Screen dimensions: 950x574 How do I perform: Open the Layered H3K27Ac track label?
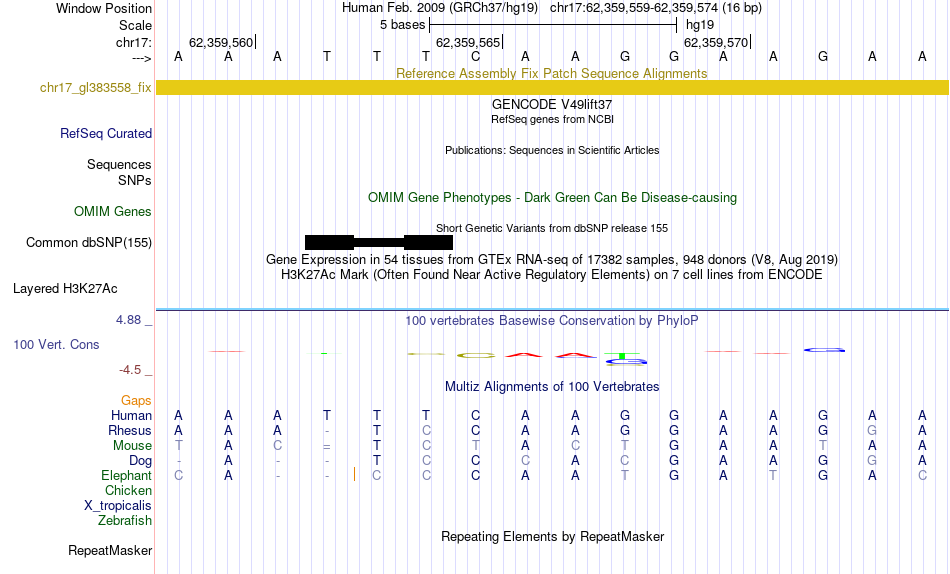pyautogui.click(x=65, y=289)
